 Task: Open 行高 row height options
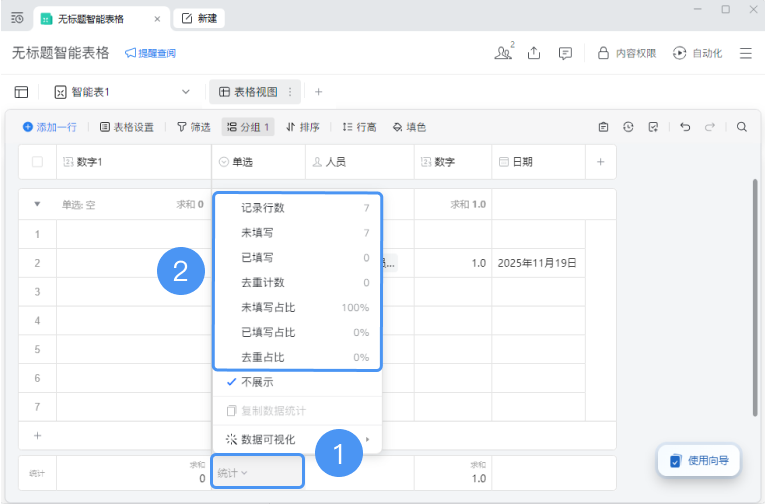[x=359, y=127]
